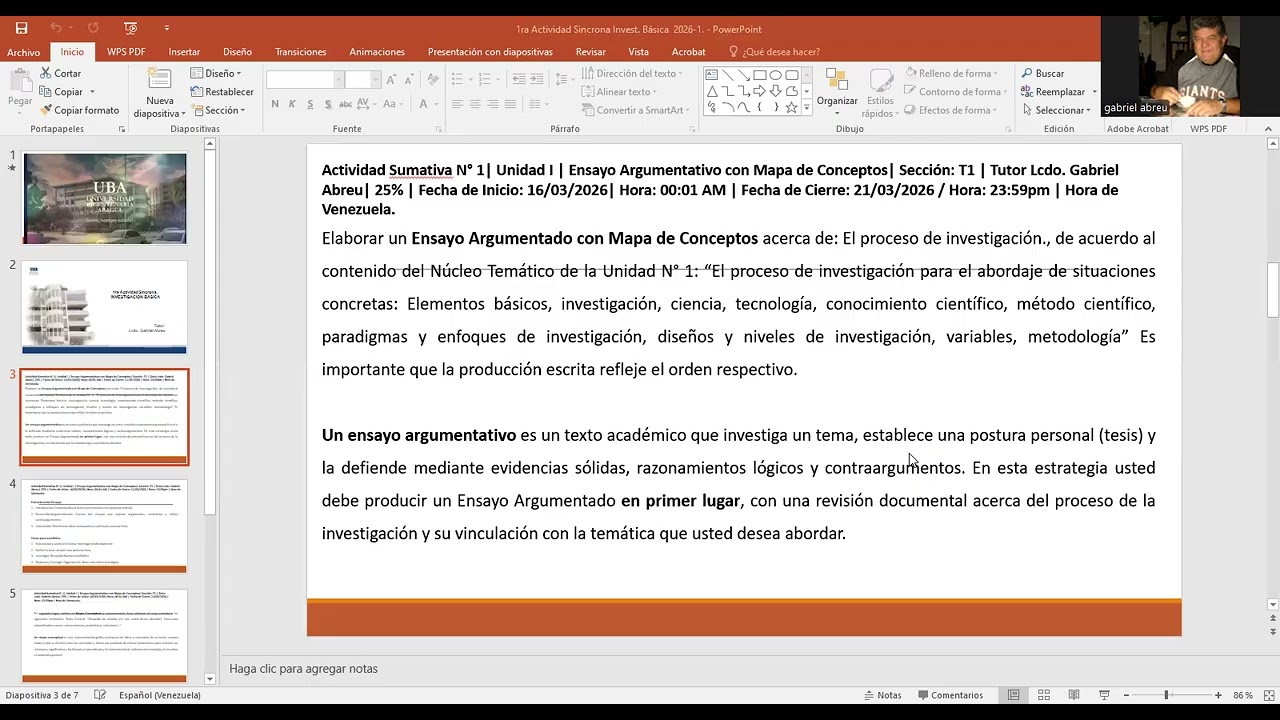
Task: Toggle underline S formatting
Action: (x=312, y=104)
